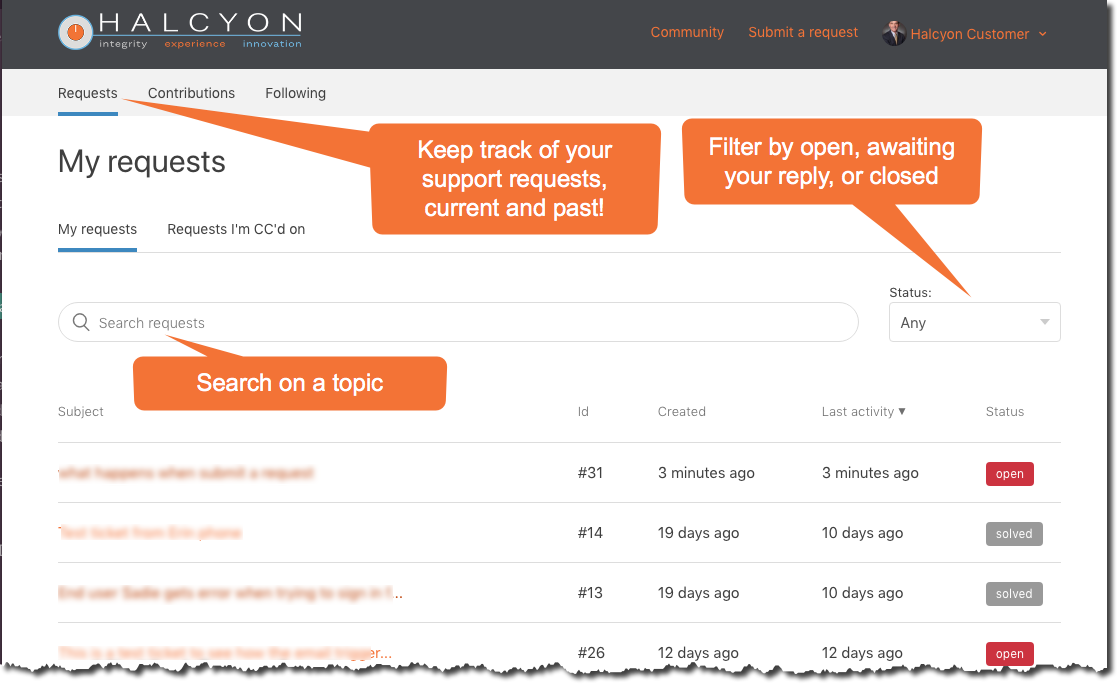Image resolution: width=1117 pixels, height=684 pixels.
Task: Click the magnifier icon in search box
Action: tap(81, 322)
